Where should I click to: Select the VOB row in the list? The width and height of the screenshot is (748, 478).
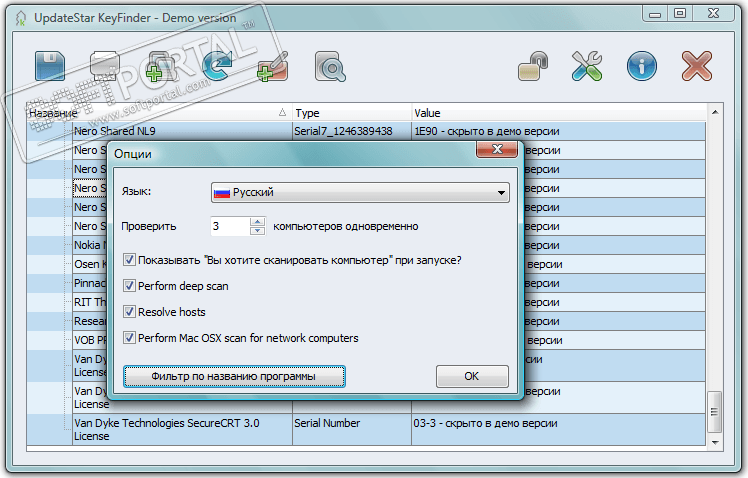[90, 340]
